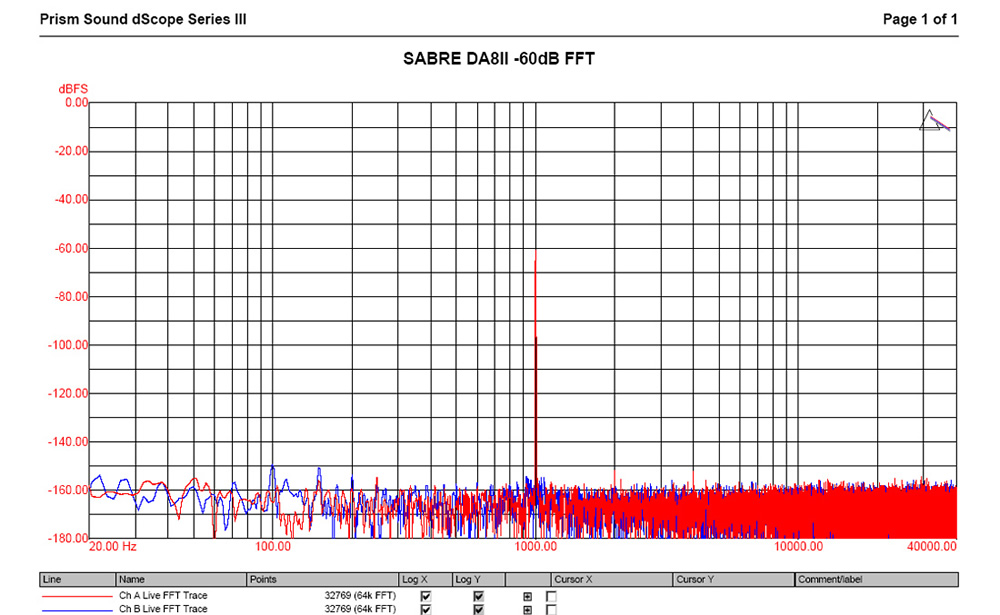Click the 20.00 Hz X-axis label
This screenshot has width=1000, height=615.
[113, 546]
